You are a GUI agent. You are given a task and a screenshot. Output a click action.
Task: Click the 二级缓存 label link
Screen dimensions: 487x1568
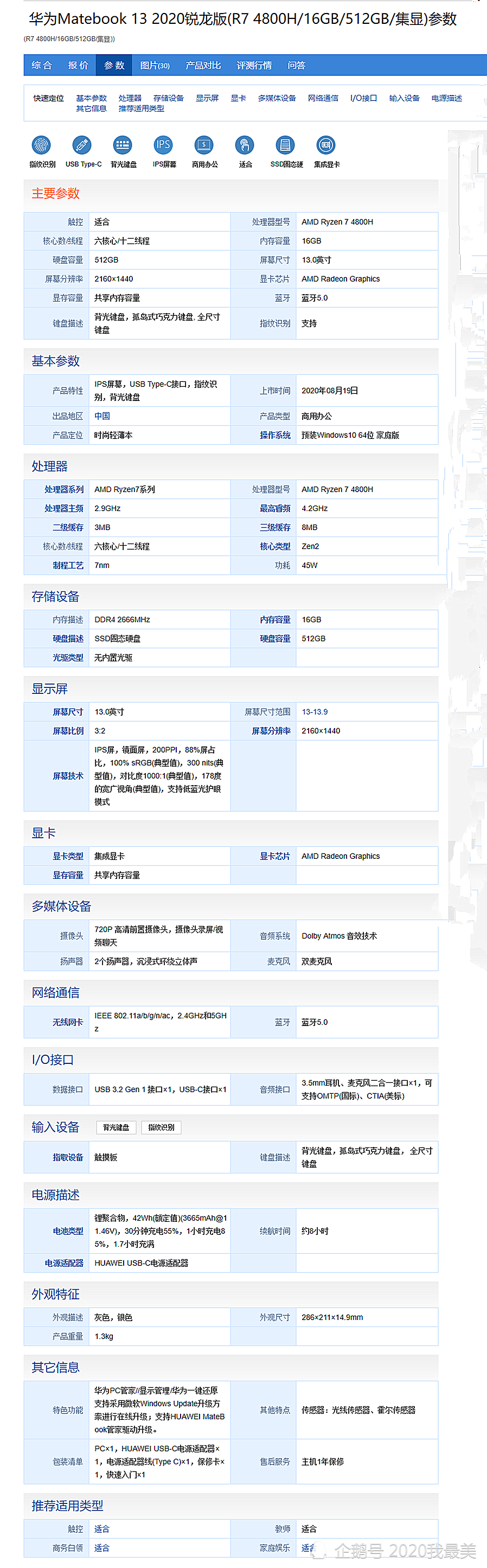[x=68, y=528]
